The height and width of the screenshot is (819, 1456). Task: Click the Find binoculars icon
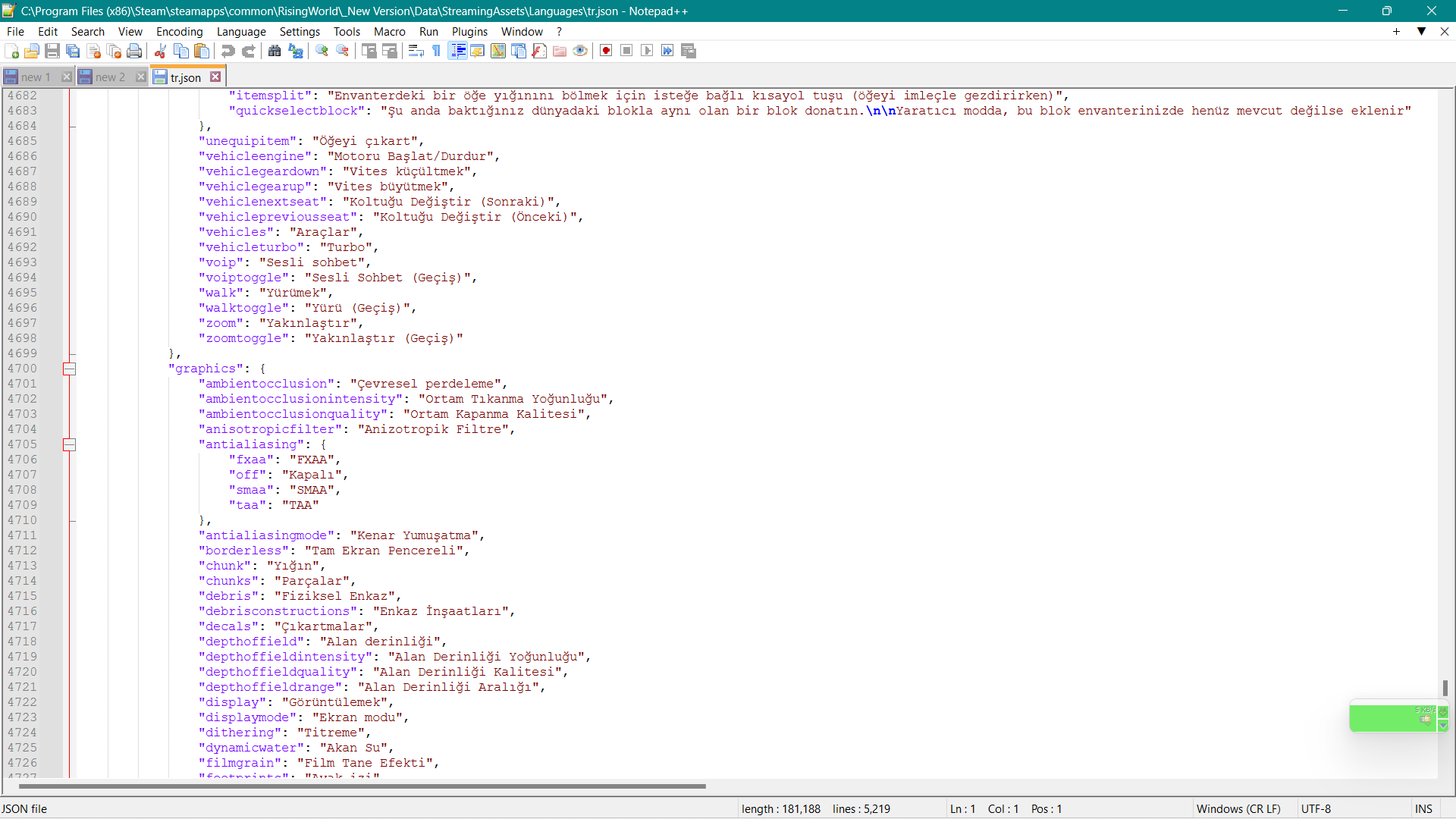[x=275, y=51]
